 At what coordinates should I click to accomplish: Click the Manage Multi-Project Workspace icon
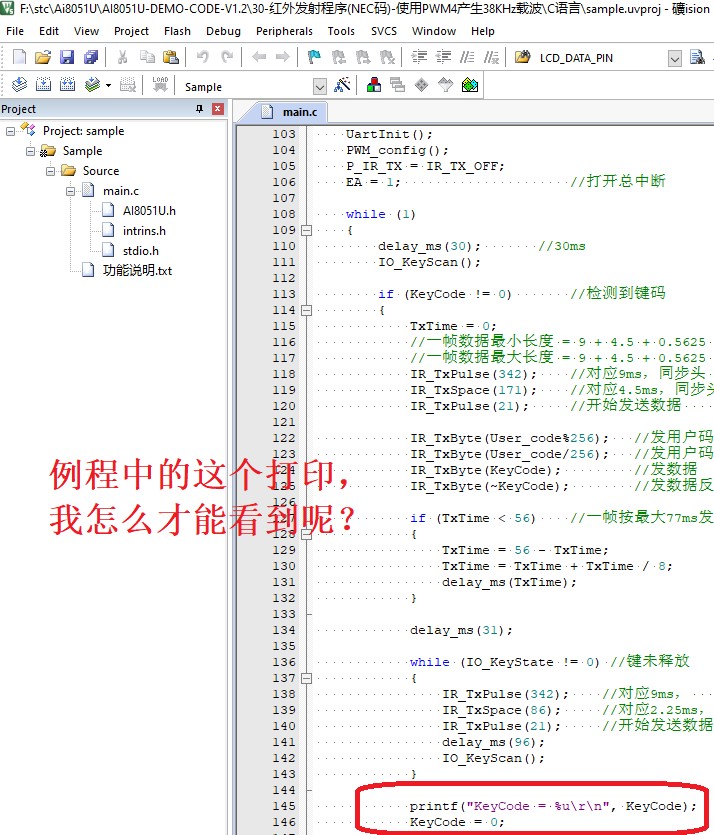[397, 85]
